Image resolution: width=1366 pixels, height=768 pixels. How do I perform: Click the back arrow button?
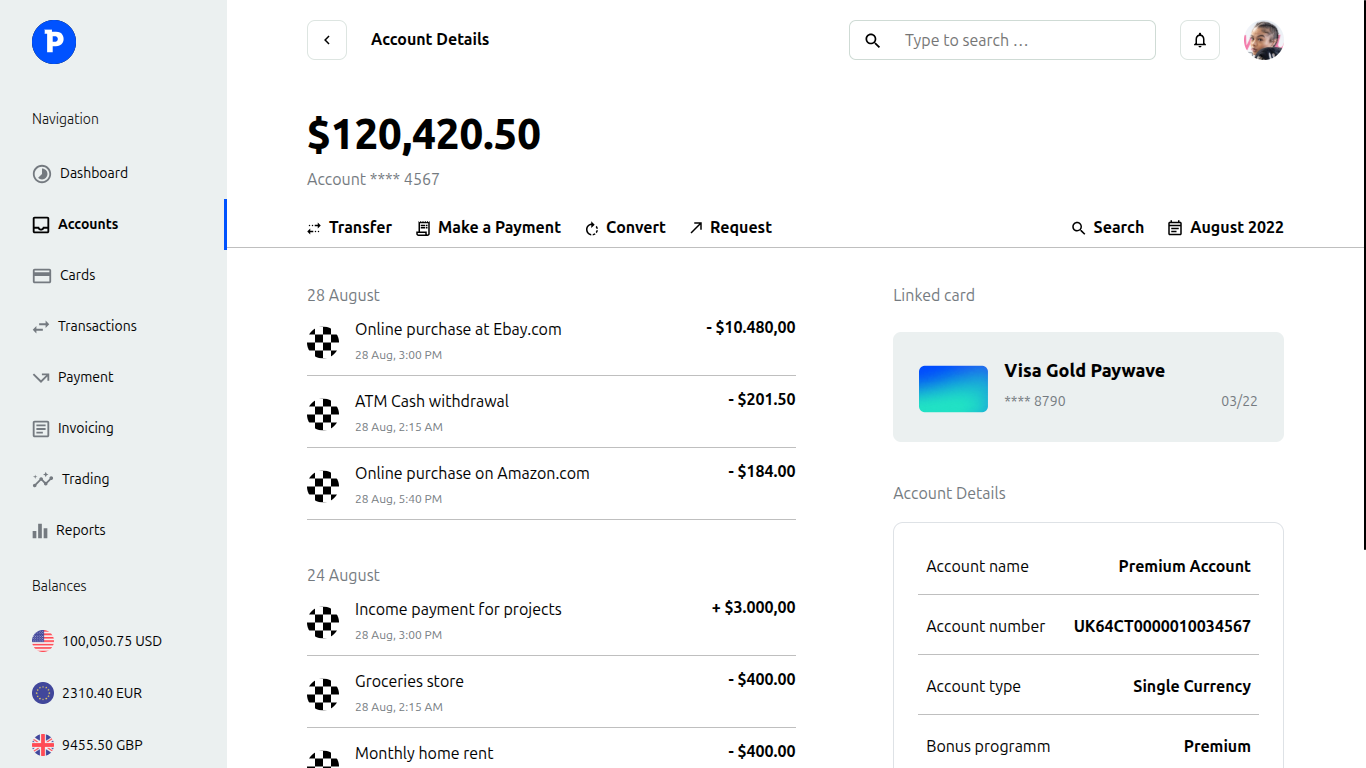327,40
